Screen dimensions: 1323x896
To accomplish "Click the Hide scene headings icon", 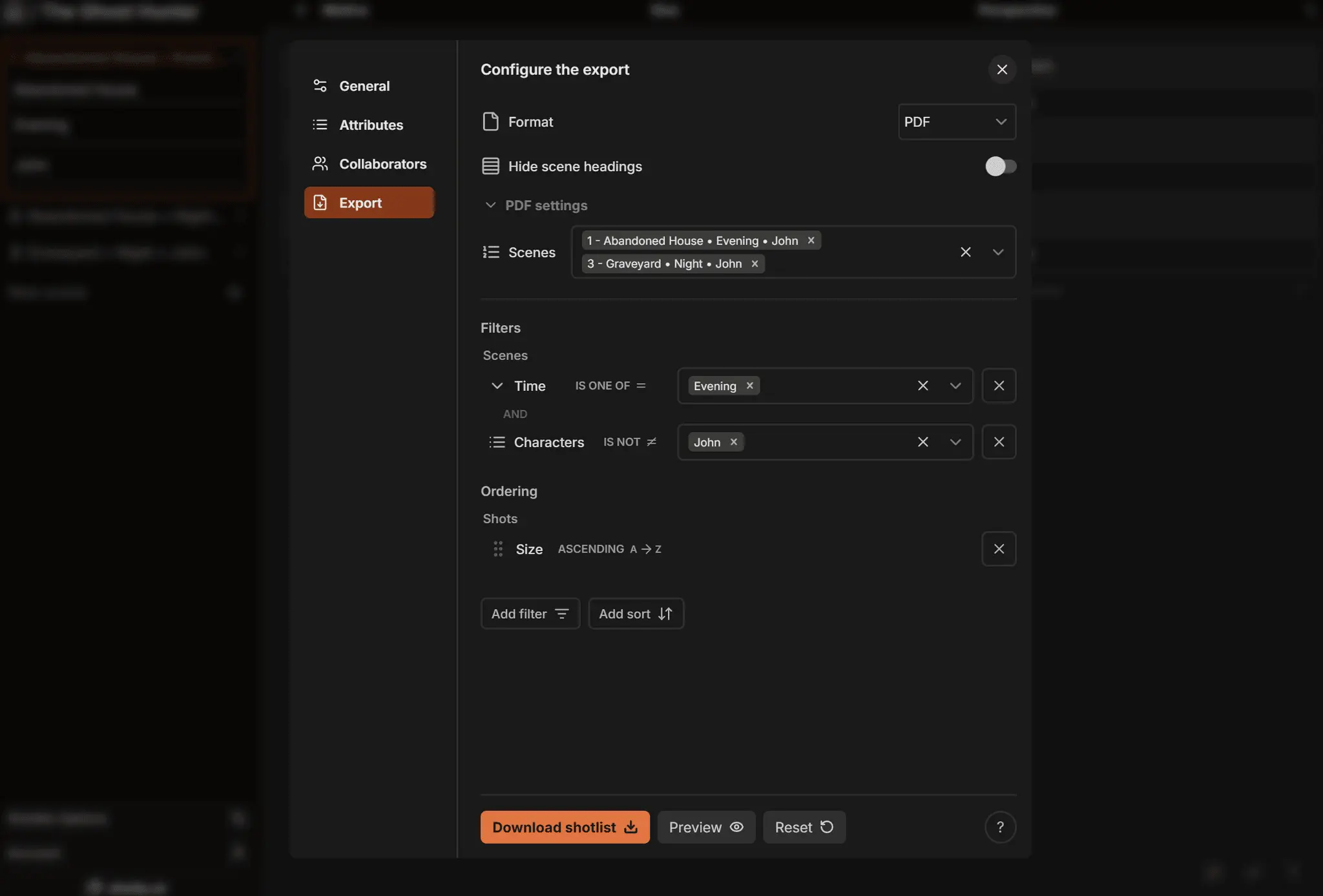I will [x=490, y=167].
